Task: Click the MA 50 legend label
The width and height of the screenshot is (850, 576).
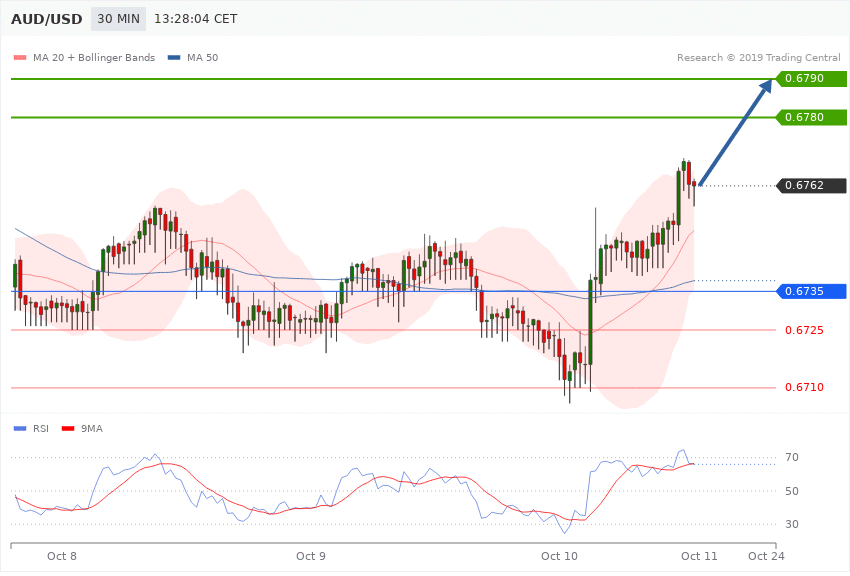Action: tap(202, 57)
